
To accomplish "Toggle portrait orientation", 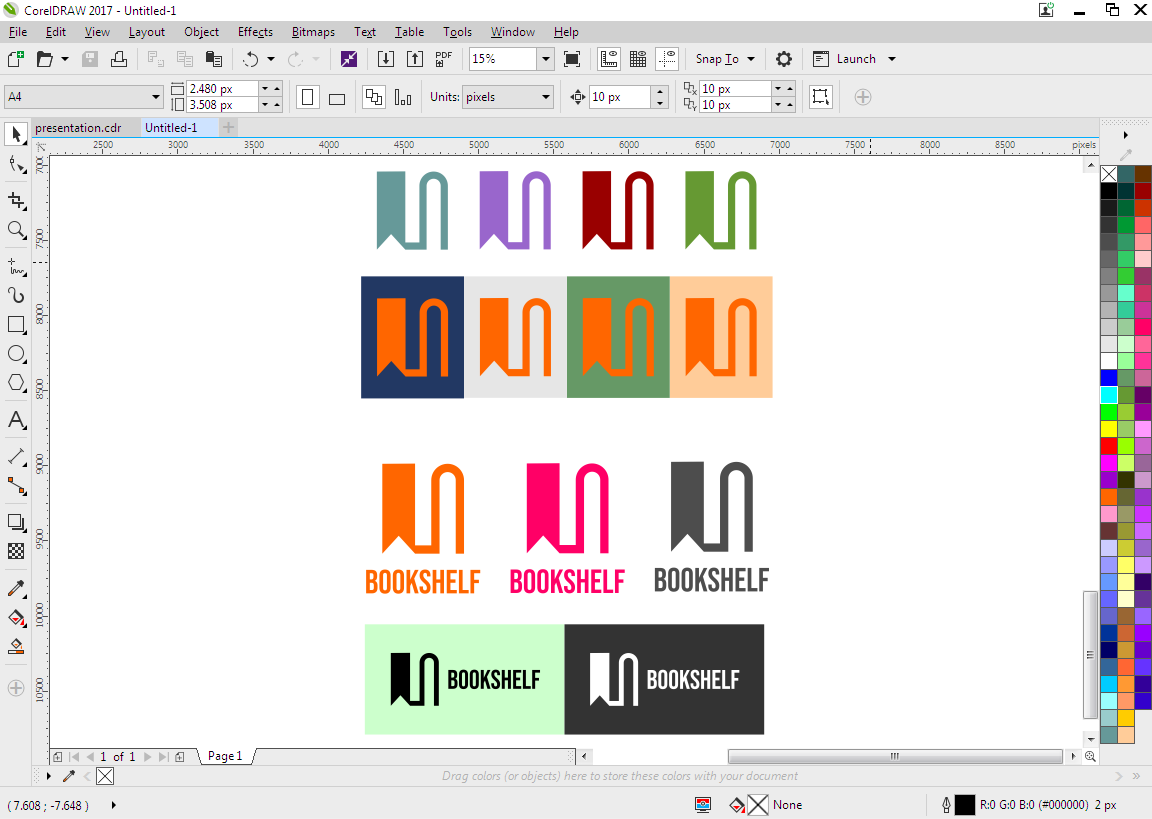I will pos(308,97).
